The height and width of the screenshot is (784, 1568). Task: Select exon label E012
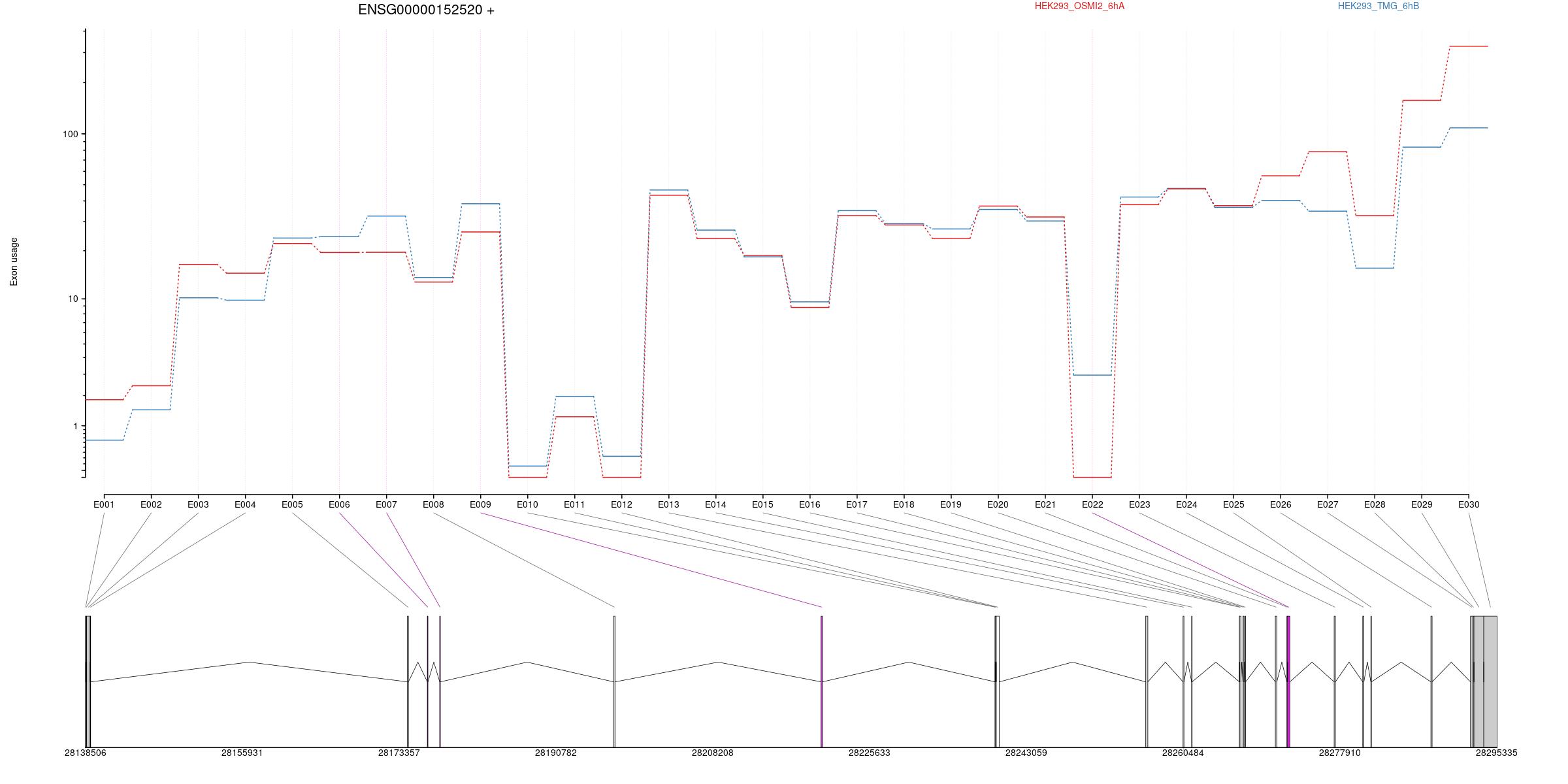click(621, 504)
